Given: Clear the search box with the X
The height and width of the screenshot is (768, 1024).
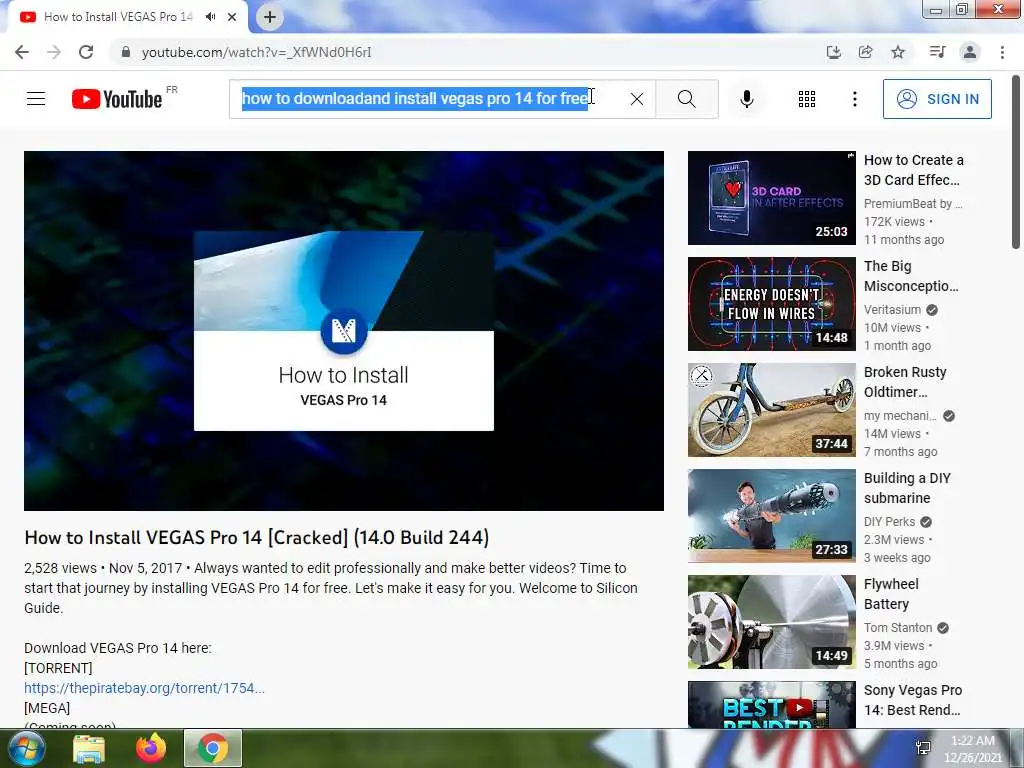Looking at the screenshot, I should (x=637, y=99).
